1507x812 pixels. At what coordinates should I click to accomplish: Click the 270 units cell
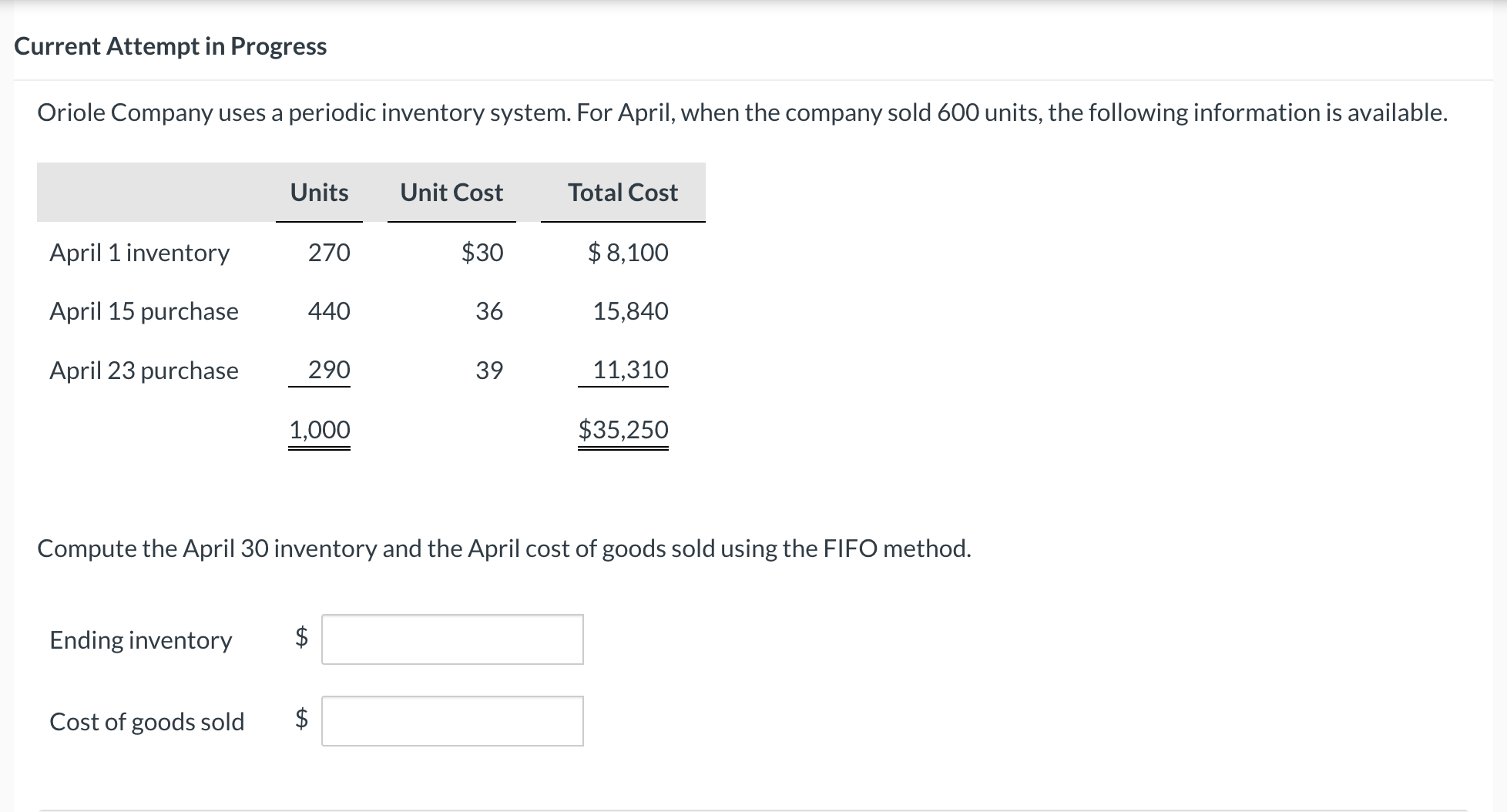pyautogui.click(x=329, y=253)
